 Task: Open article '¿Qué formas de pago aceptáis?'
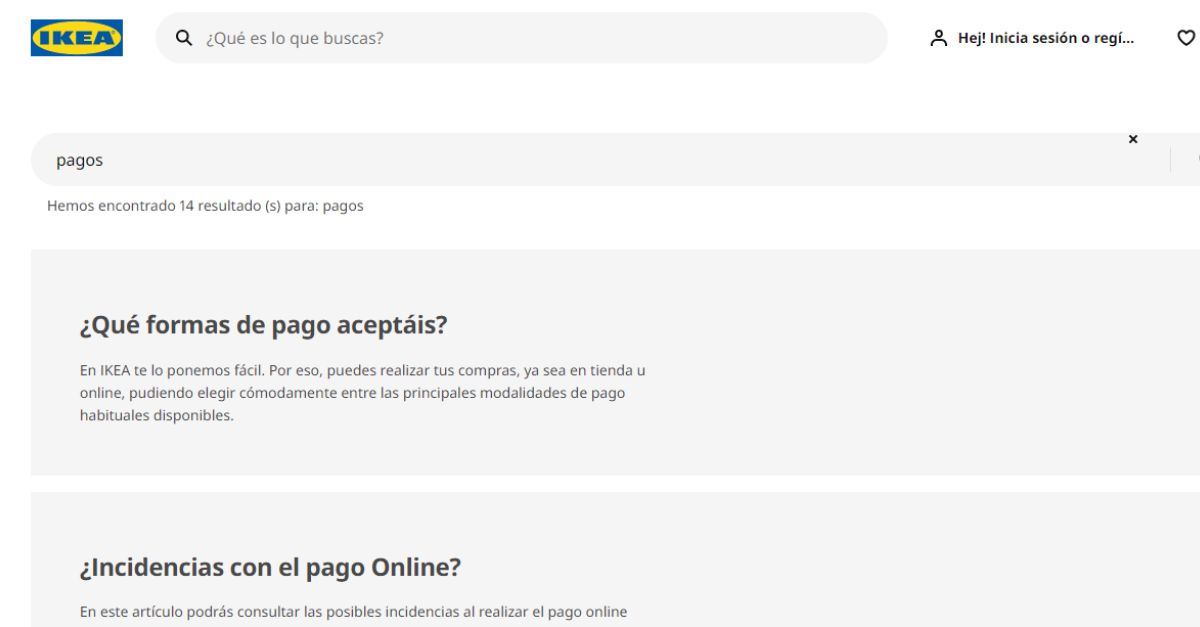tap(263, 325)
